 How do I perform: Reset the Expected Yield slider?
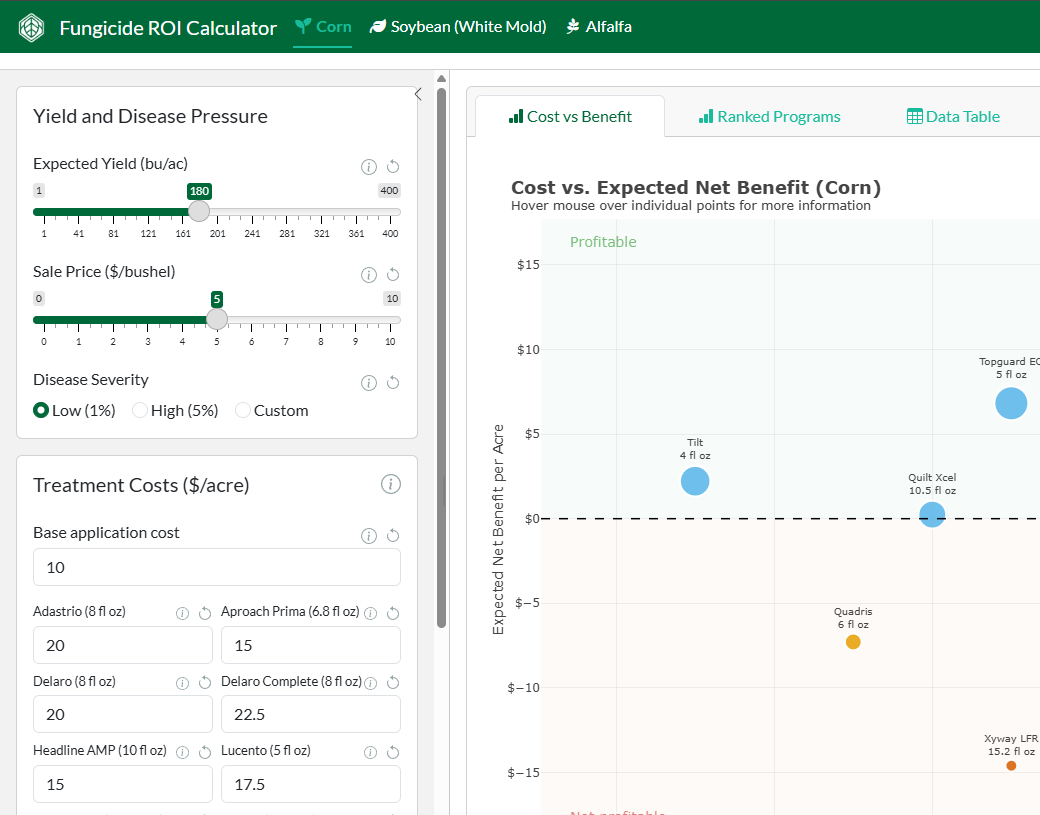point(393,166)
